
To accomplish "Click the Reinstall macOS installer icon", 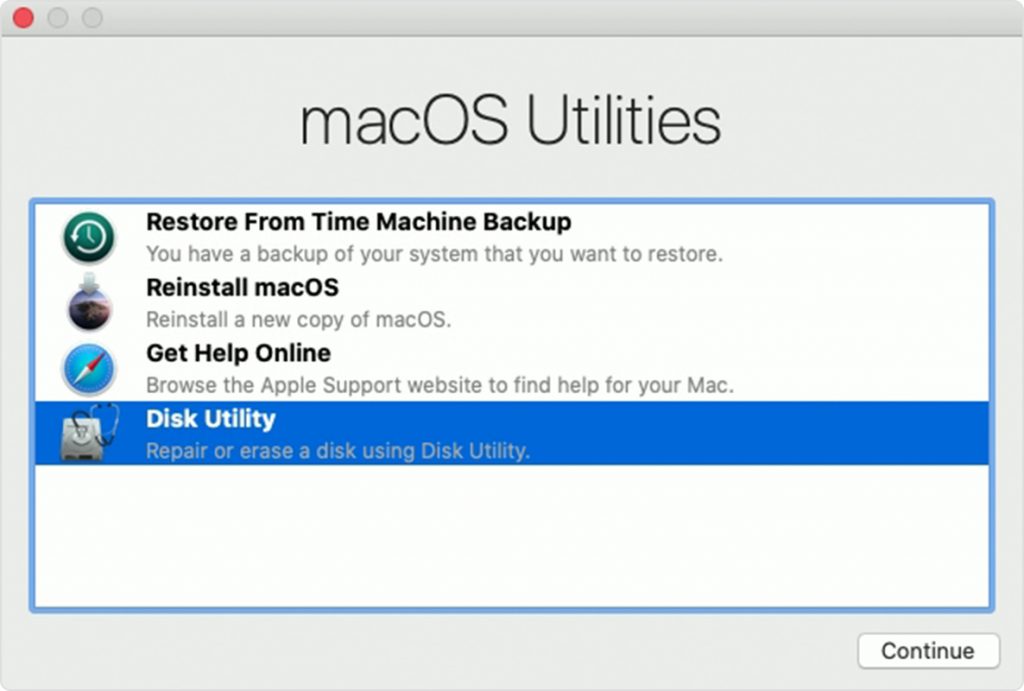I will [x=88, y=303].
